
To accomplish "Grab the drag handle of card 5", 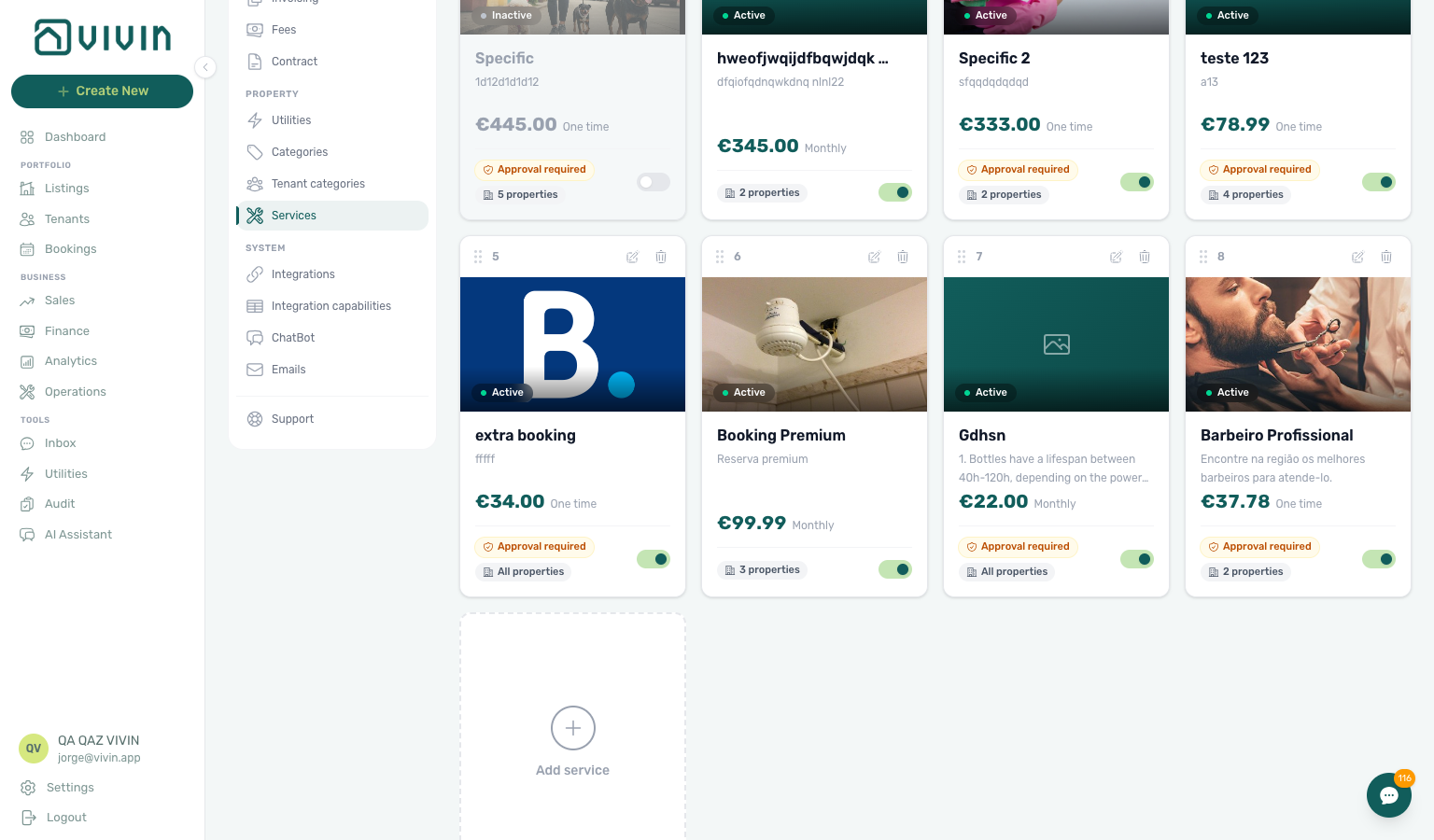I will 478,257.
